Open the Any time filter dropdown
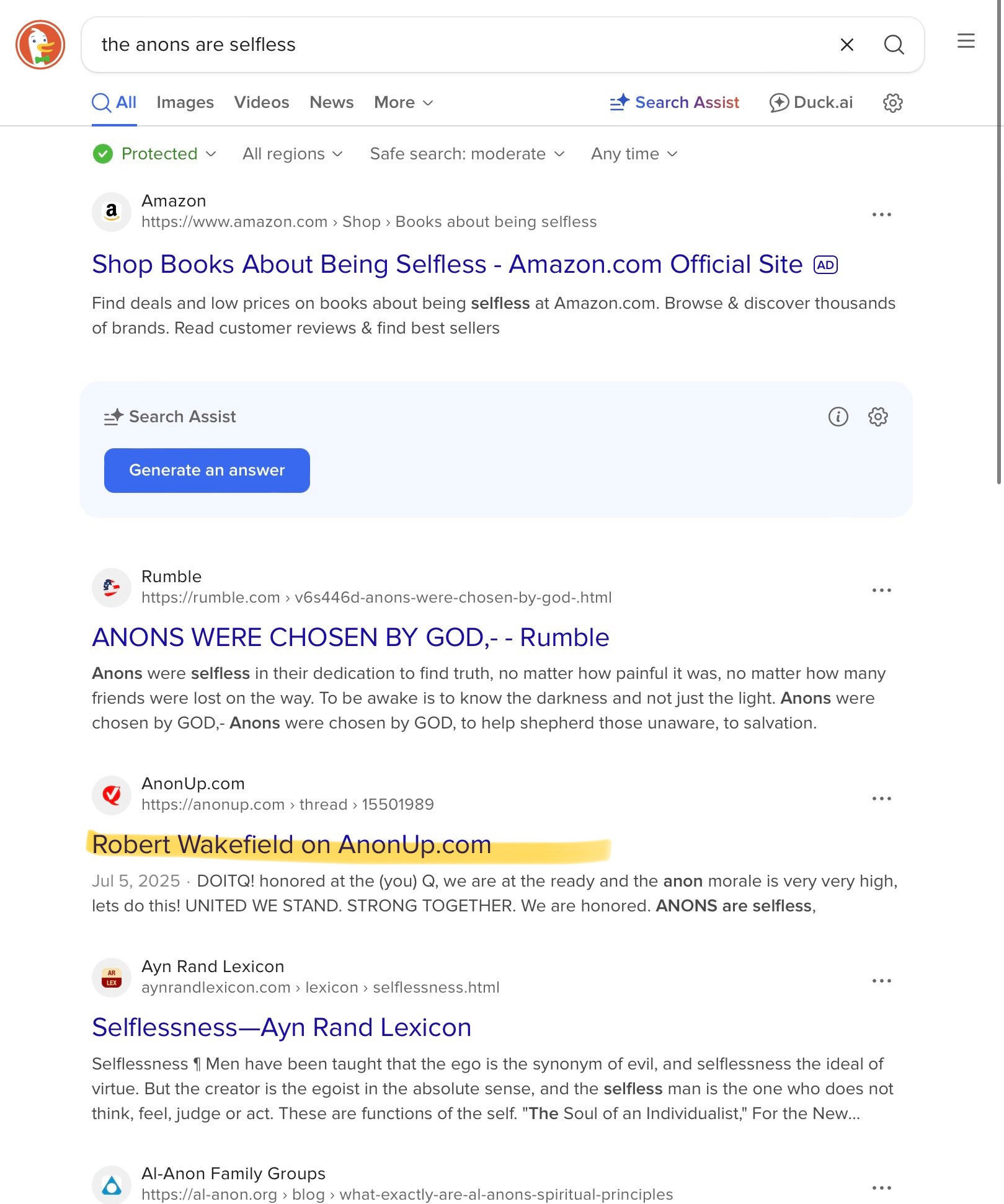Screen dimensions: 1004x1204 (634, 154)
